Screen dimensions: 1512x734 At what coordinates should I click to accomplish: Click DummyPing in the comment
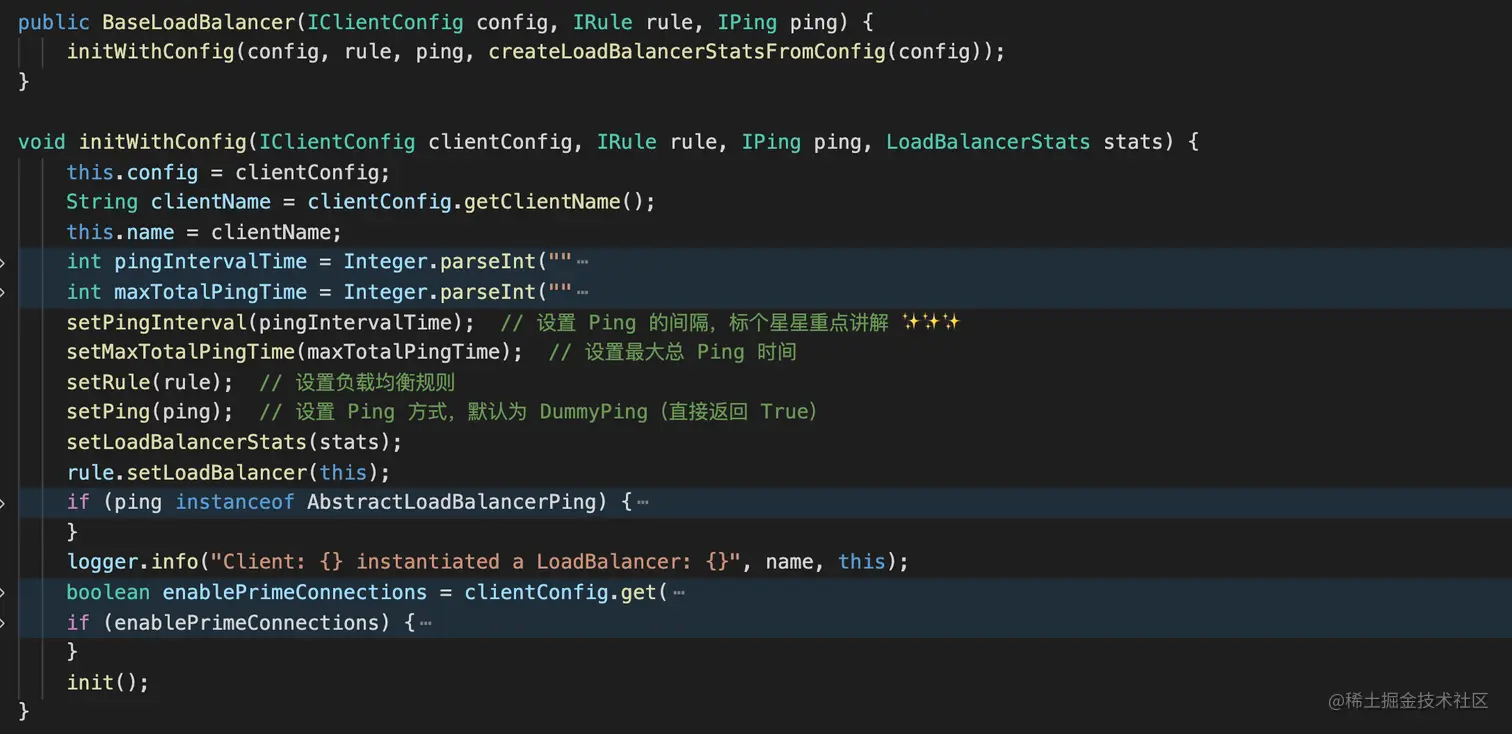point(594,412)
